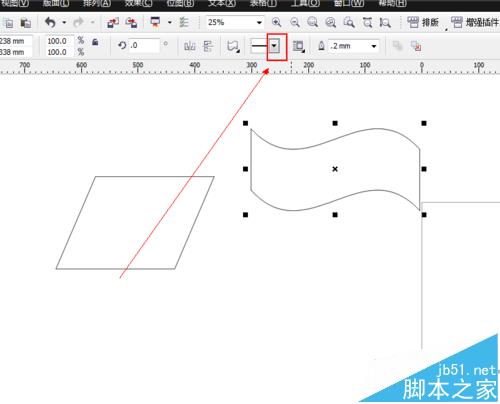Image resolution: width=500 pixels, height=404 pixels.
Task: Click the Paste icon in standard toolbar
Action: click(x=26, y=23)
